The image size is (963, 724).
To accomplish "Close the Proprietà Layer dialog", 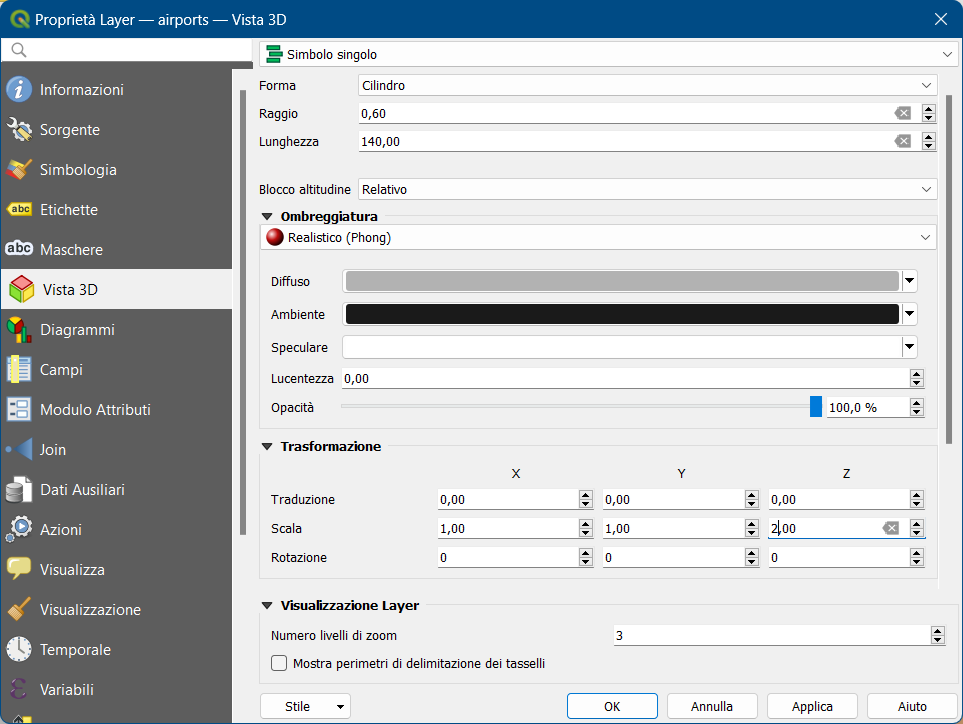I will point(940,19).
